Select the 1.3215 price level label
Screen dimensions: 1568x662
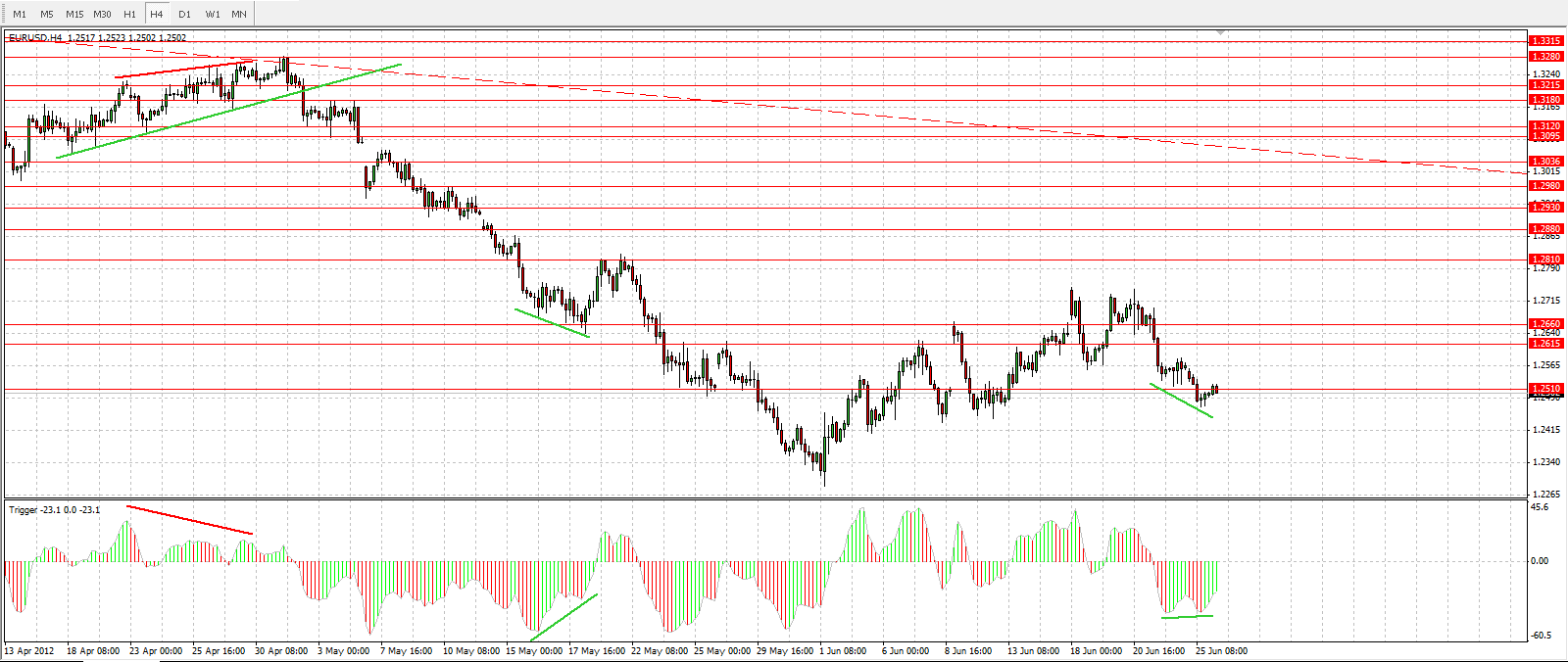[x=1546, y=85]
